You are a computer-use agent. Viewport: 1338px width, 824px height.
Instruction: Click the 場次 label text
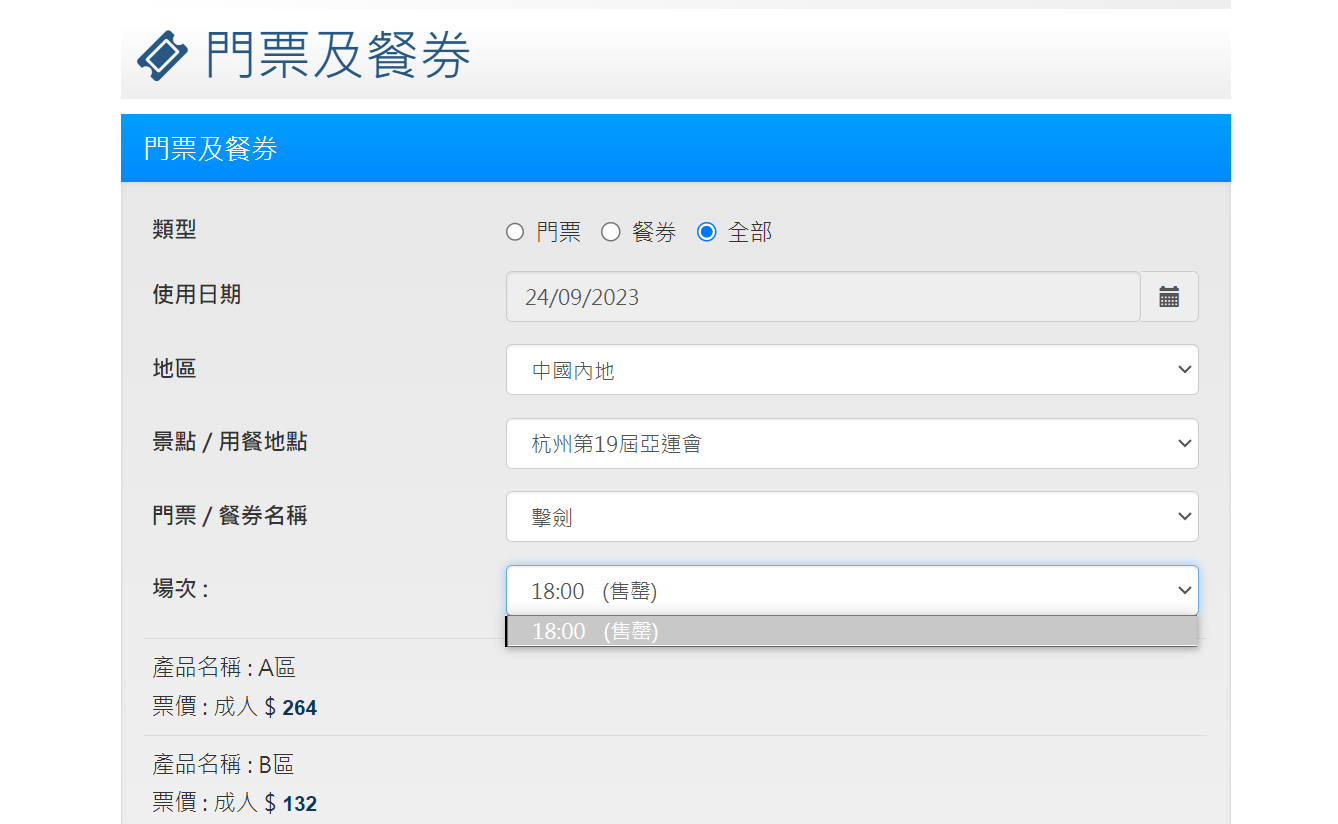180,589
